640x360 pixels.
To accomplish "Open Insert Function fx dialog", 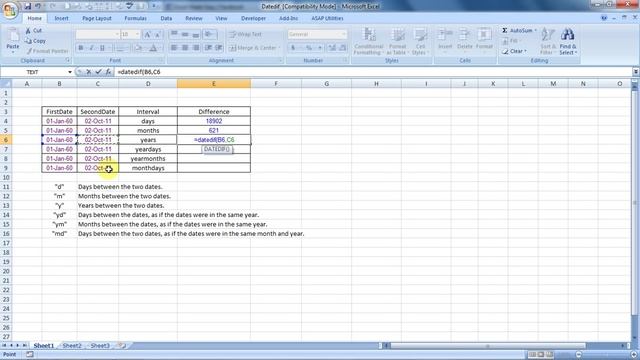I will point(108,72).
